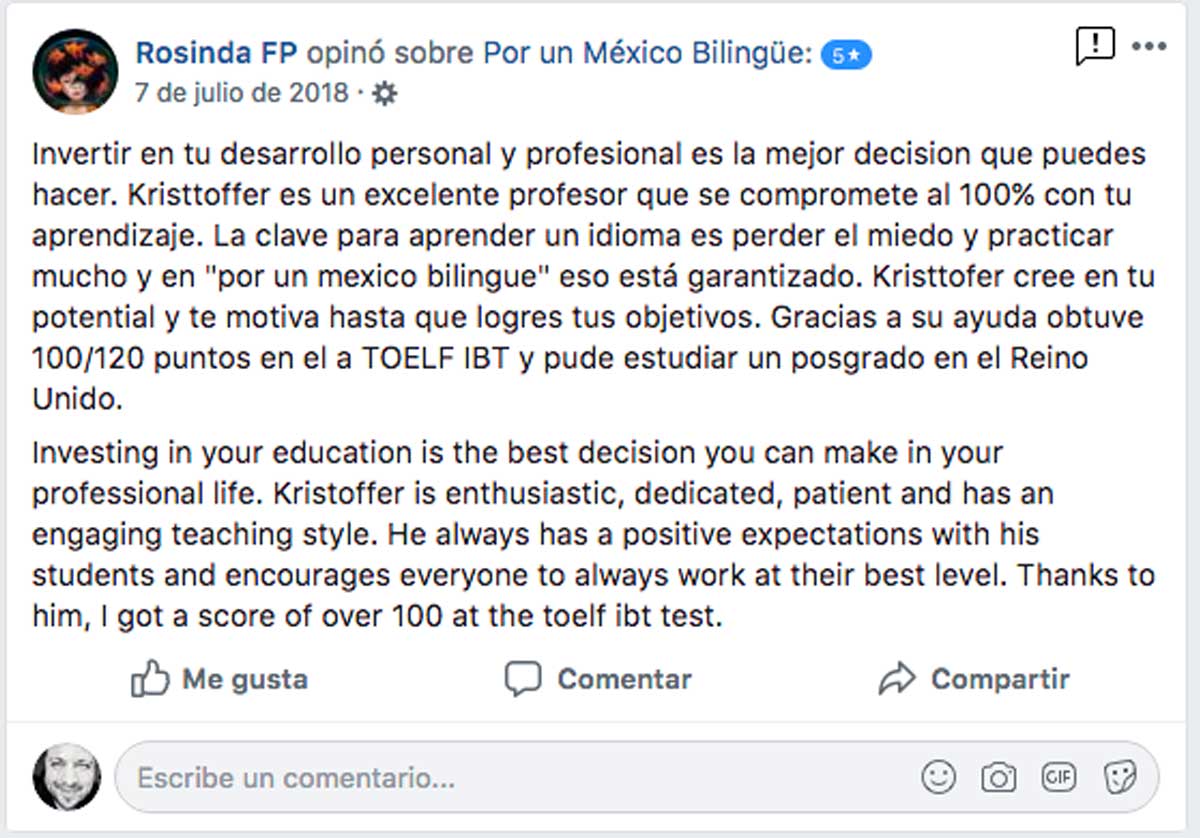The image size is (1200, 838).
Task: Click the commenter avatar beside the comment box
Action: (x=67, y=776)
